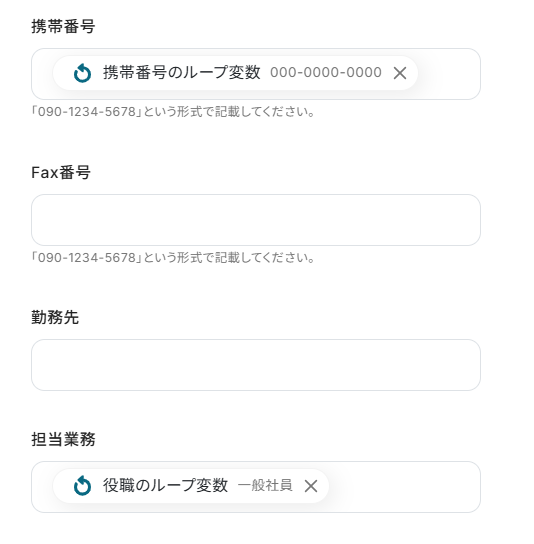Remove the 携帯番号のループ変数 tag with its X

tap(400, 73)
